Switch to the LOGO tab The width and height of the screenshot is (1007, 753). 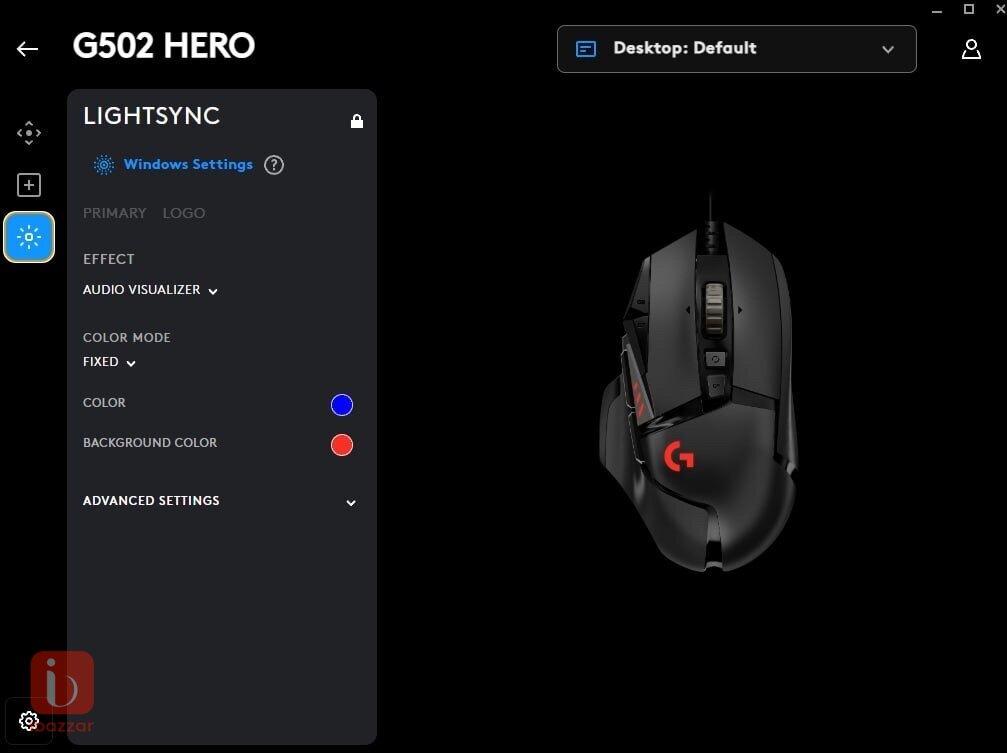[x=184, y=213]
